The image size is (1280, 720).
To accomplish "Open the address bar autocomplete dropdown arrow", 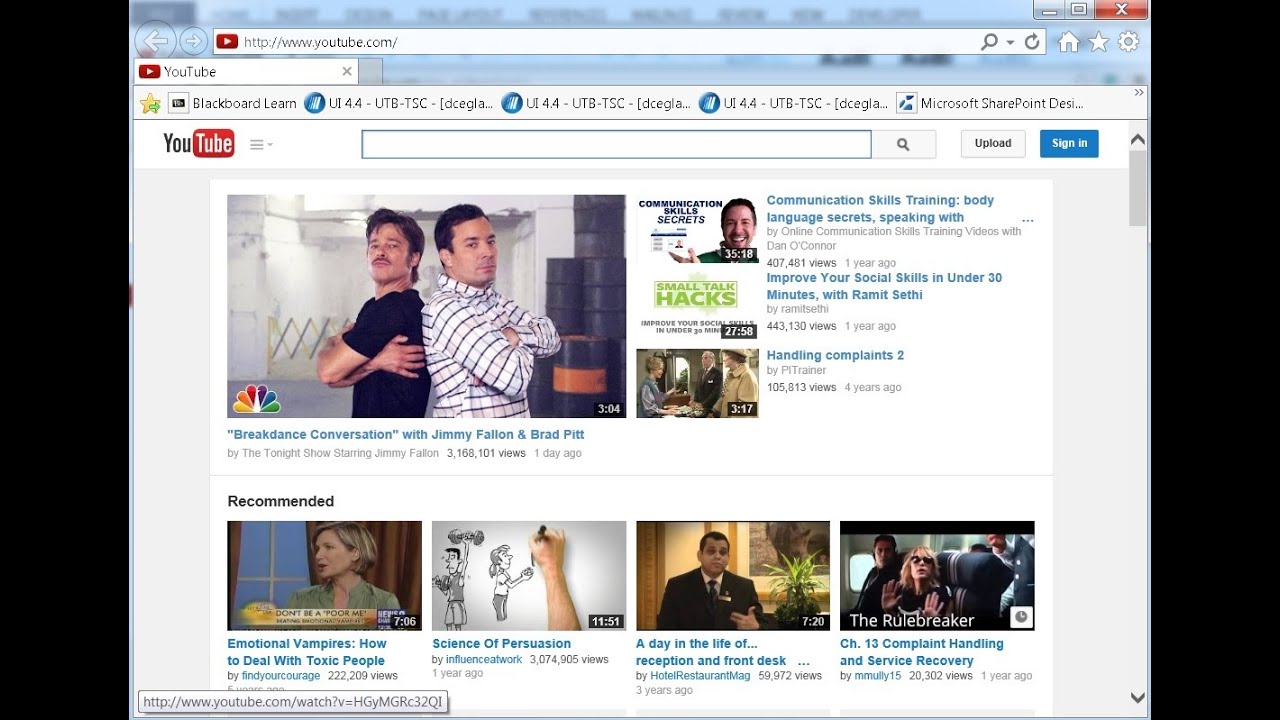I will (x=1010, y=42).
